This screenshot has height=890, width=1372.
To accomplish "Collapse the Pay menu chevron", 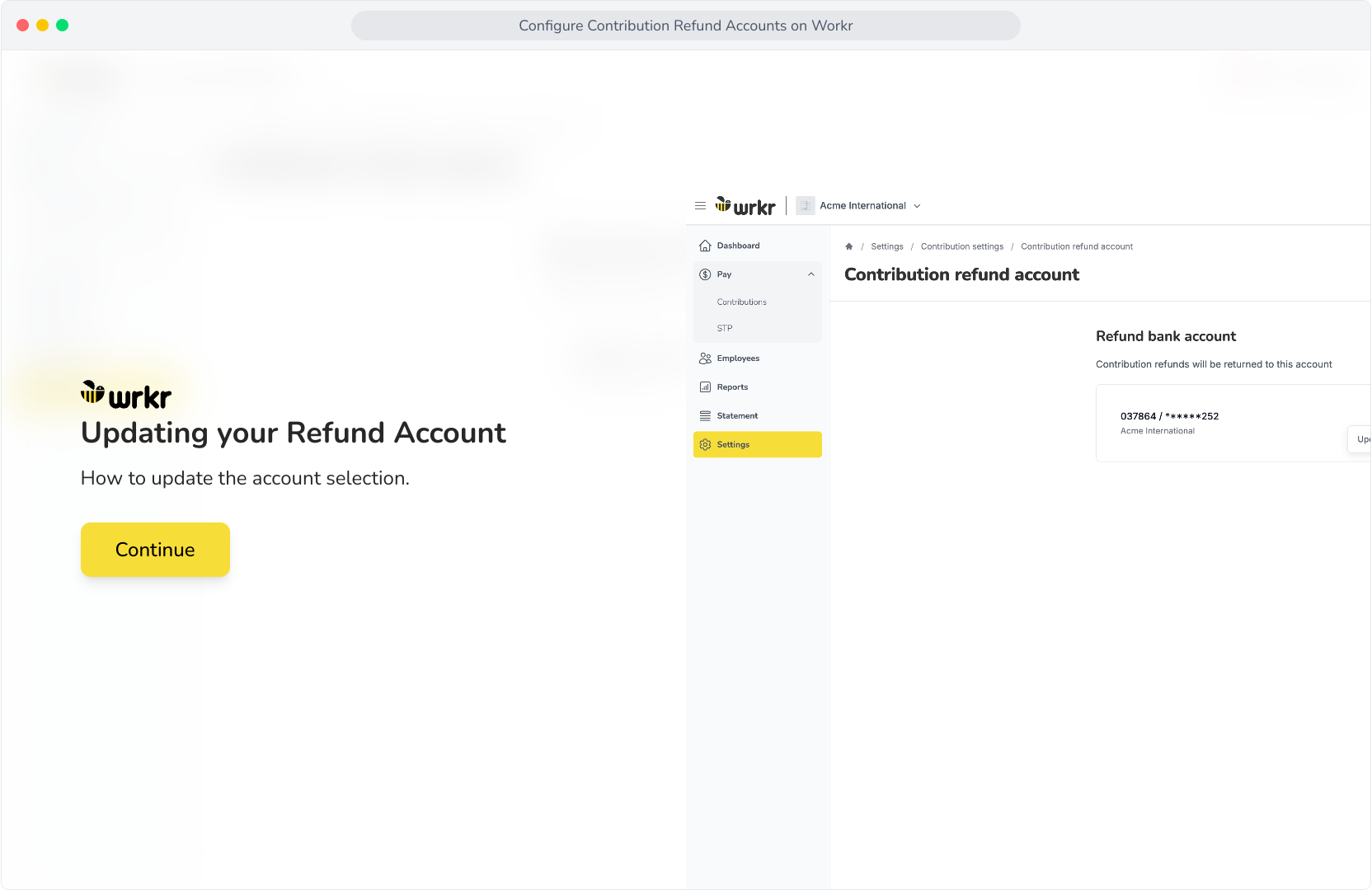I will coord(811,274).
